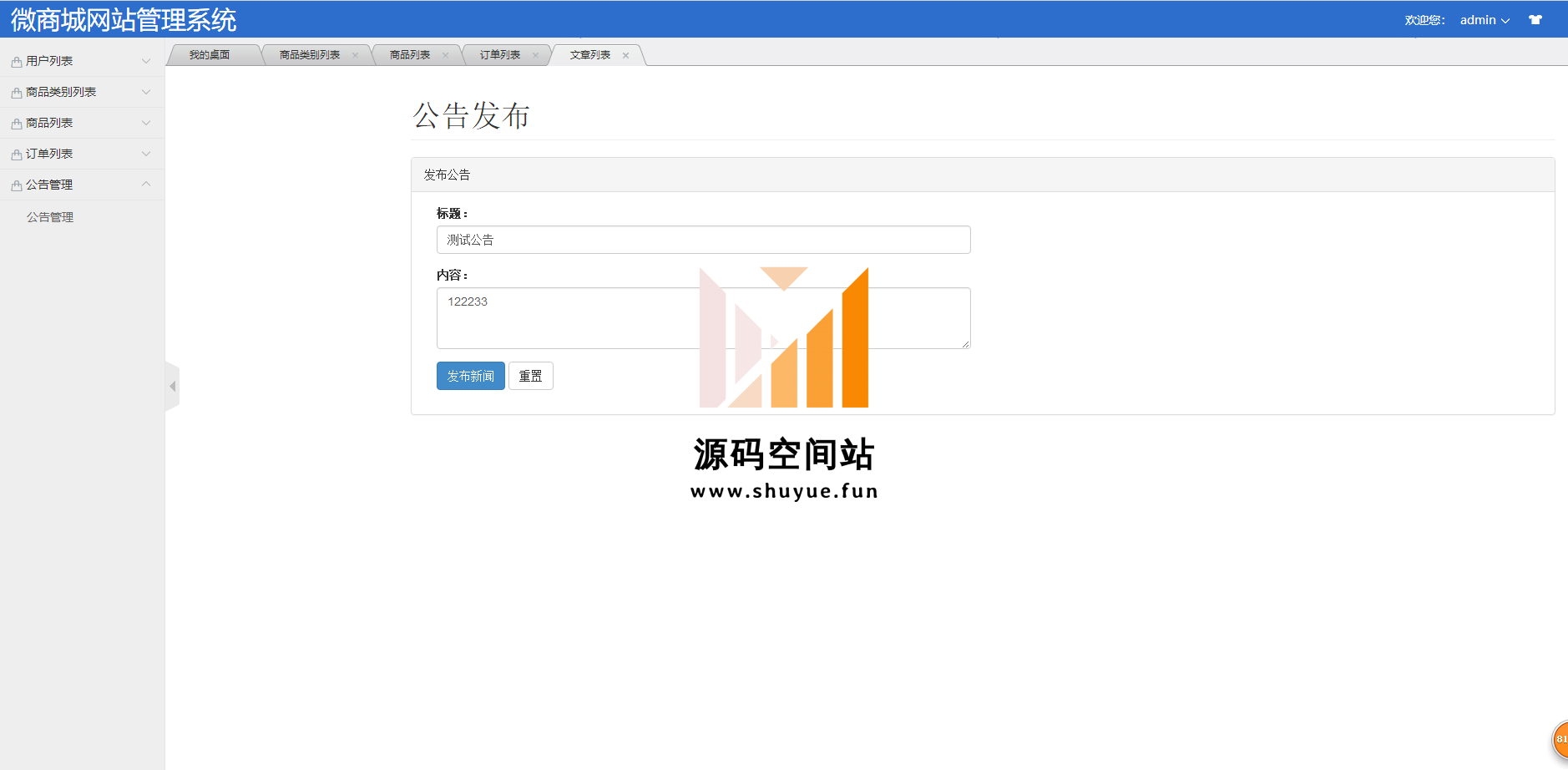Click the 商品列表 menu label
This screenshot has width=1568, height=770.
(x=49, y=123)
